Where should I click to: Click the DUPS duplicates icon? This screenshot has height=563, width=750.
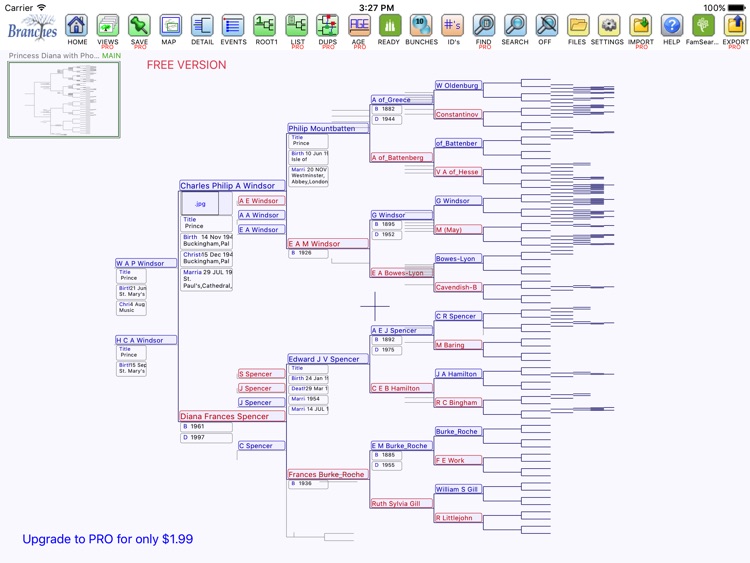pyautogui.click(x=328, y=26)
